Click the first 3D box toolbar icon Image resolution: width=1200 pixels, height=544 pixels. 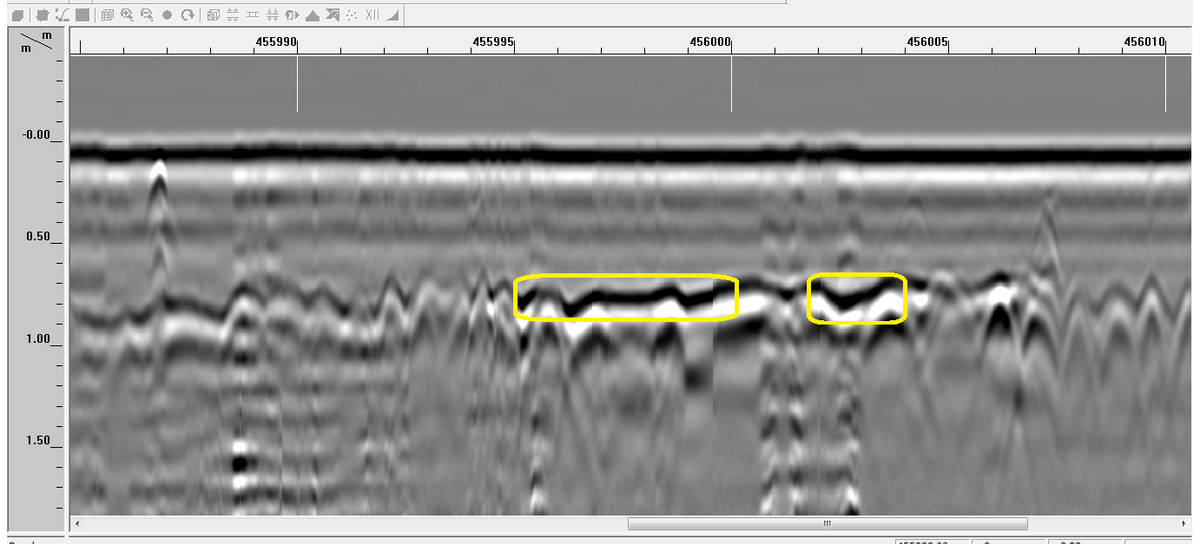pos(17,16)
